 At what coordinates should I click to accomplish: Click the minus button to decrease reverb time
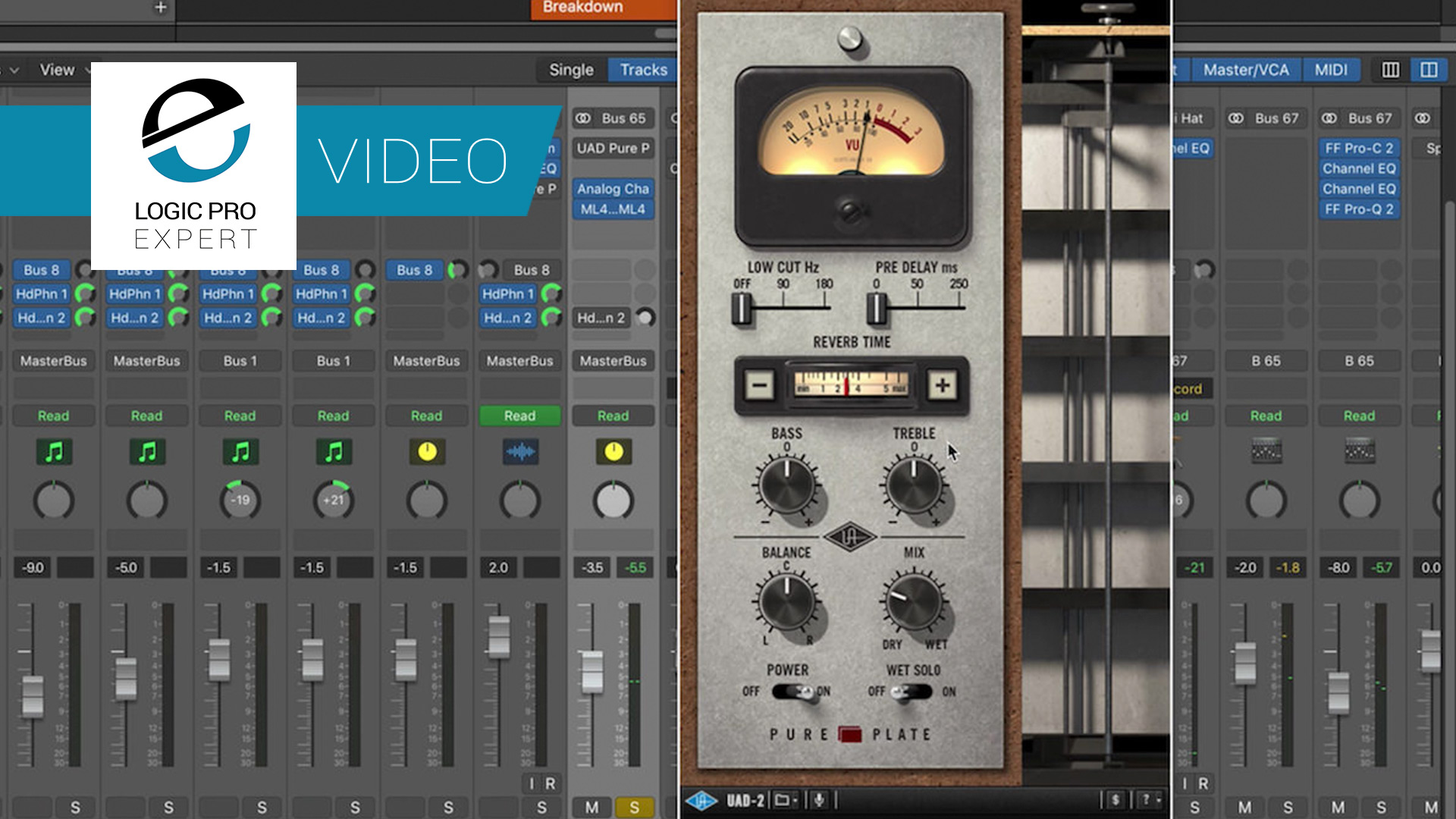tap(759, 385)
